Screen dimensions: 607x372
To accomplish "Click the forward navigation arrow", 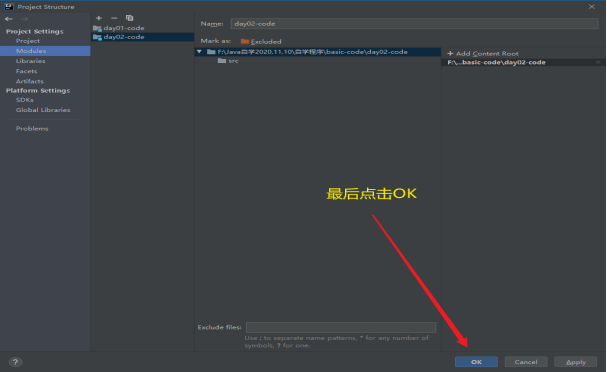I will (24, 19).
